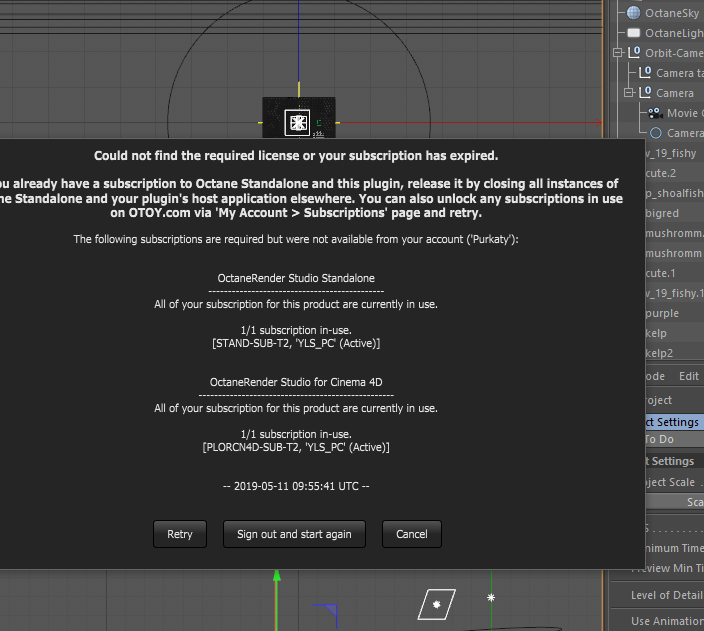Click OctaneRender Studio for Cinema 4D heading
This screenshot has height=631, width=704.
point(296,382)
